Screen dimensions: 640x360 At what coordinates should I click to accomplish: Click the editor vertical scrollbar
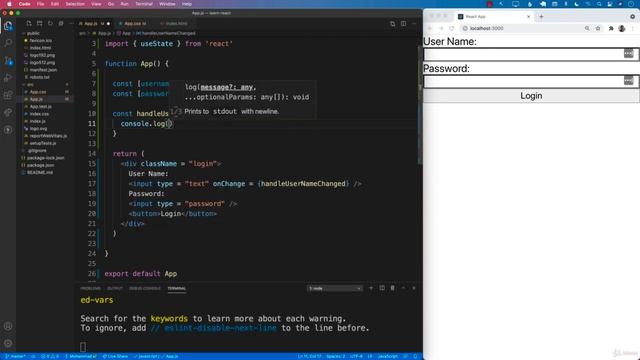tap(420, 105)
